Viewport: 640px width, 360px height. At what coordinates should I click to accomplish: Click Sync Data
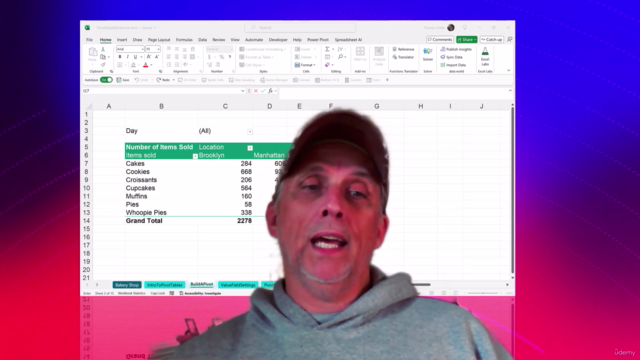pyautogui.click(x=451, y=57)
